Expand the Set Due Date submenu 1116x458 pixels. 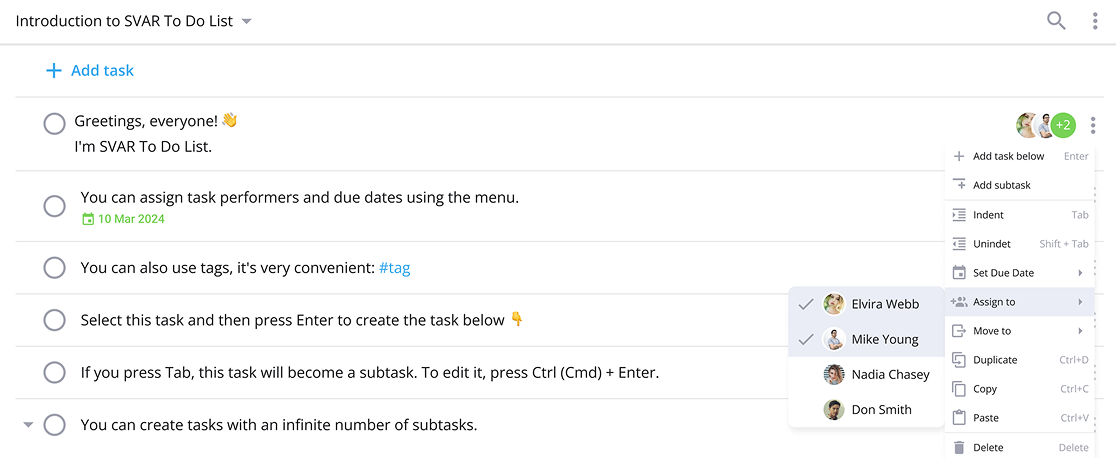1020,273
